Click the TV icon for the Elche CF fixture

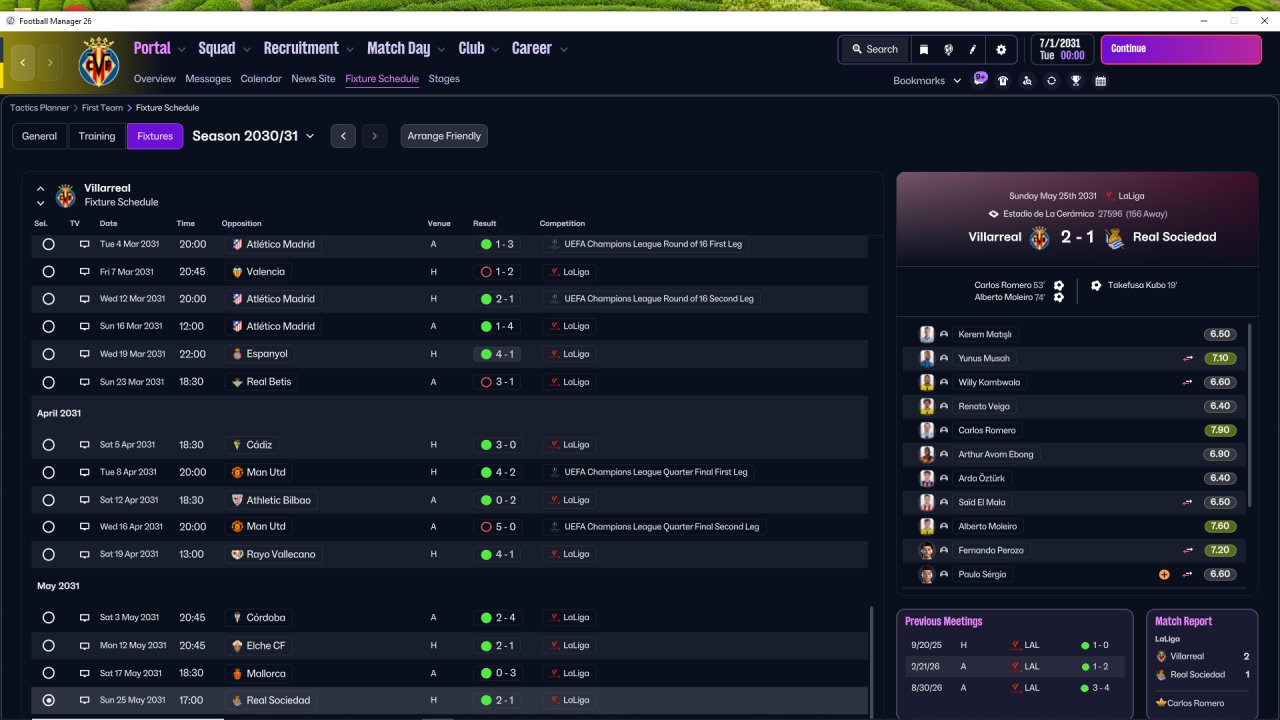(x=85, y=646)
